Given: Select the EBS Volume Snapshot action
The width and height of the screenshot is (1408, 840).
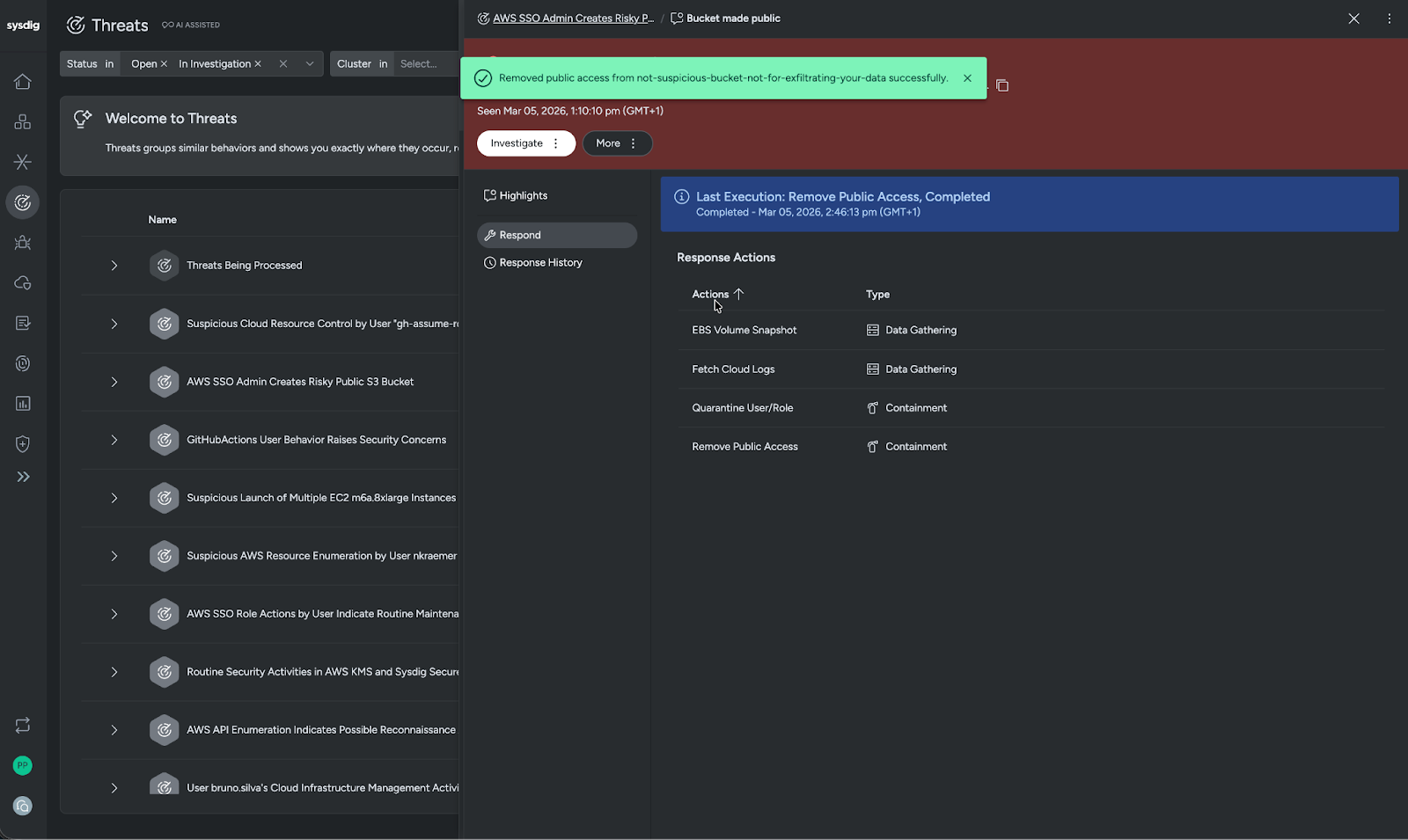Looking at the screenshot, I should click(744, 331).
